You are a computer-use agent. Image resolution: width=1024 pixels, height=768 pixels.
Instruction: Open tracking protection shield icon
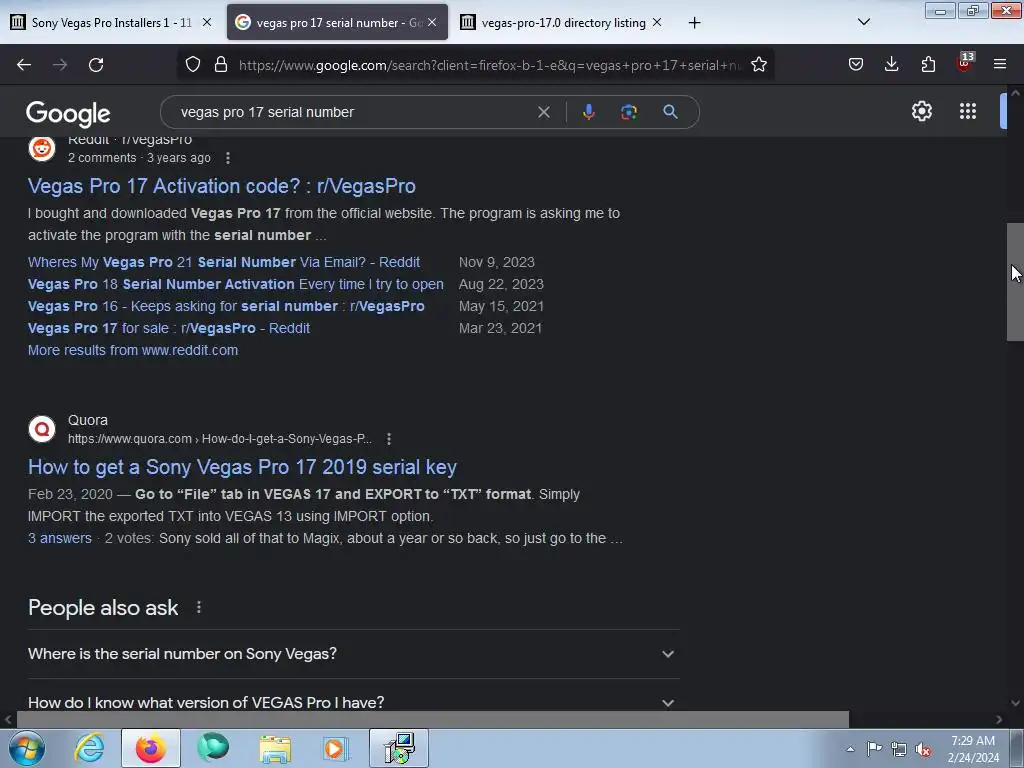(x=193, y=65)
